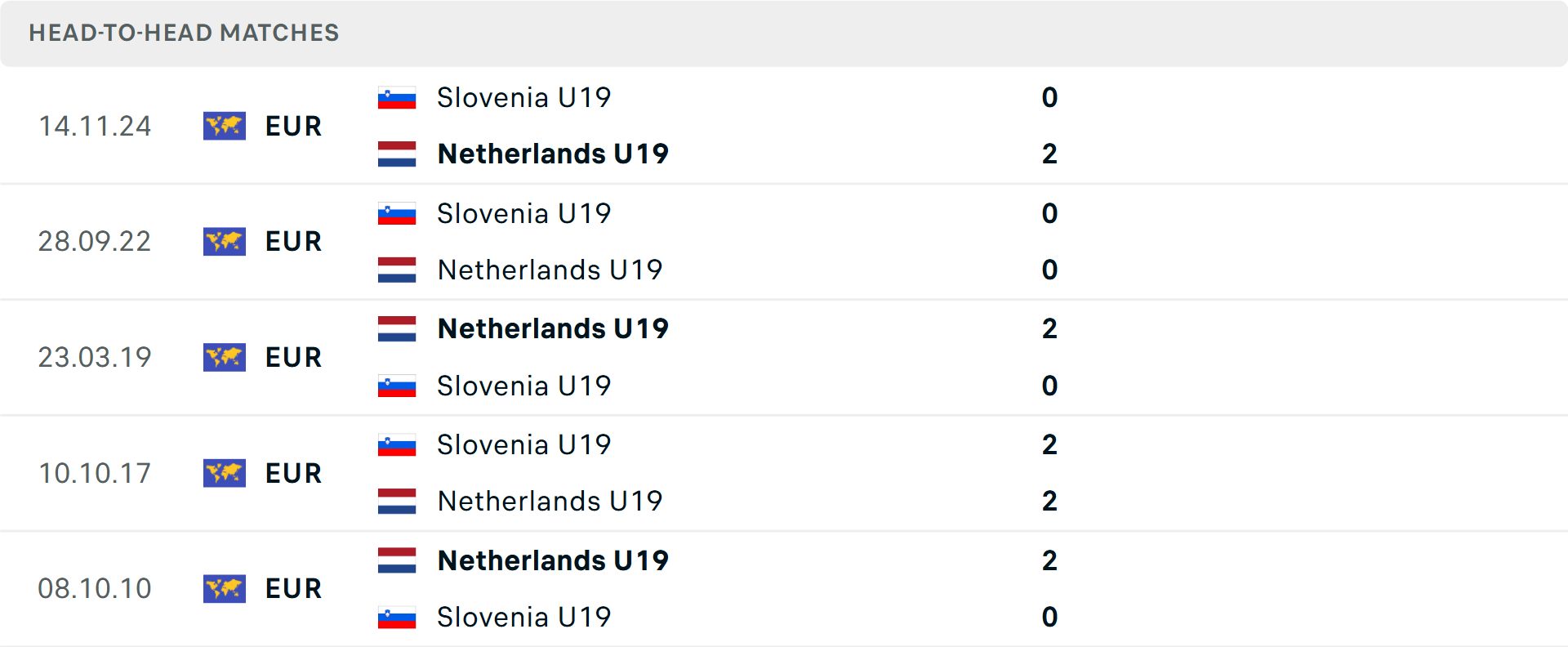Select the EUR label next to 23.03.19

[x=292, y=357]
